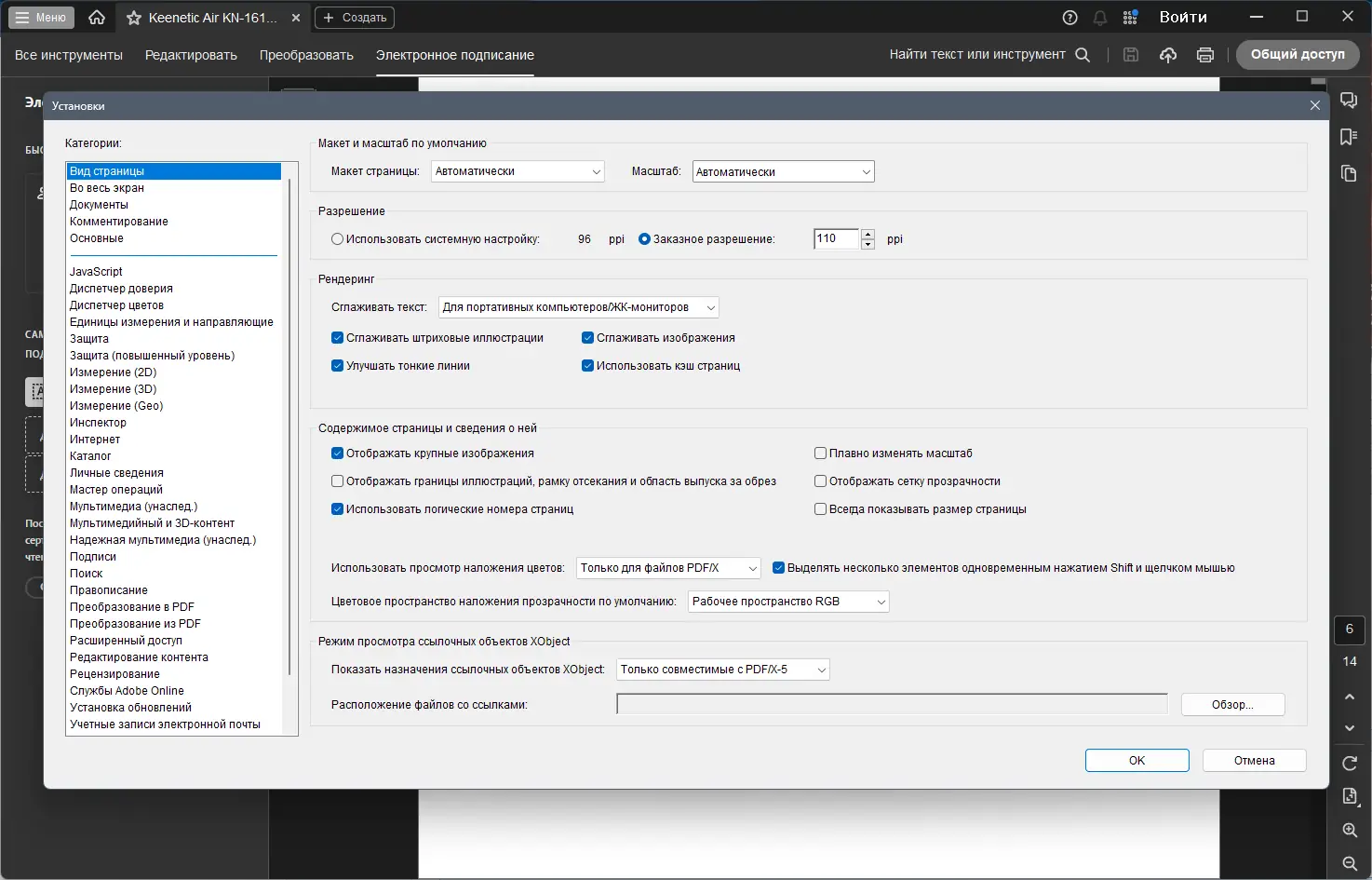The height and width of the screenshot is (880, 1372).
Task: Confirm settings with the OK button
Action: click(1137, 760)
